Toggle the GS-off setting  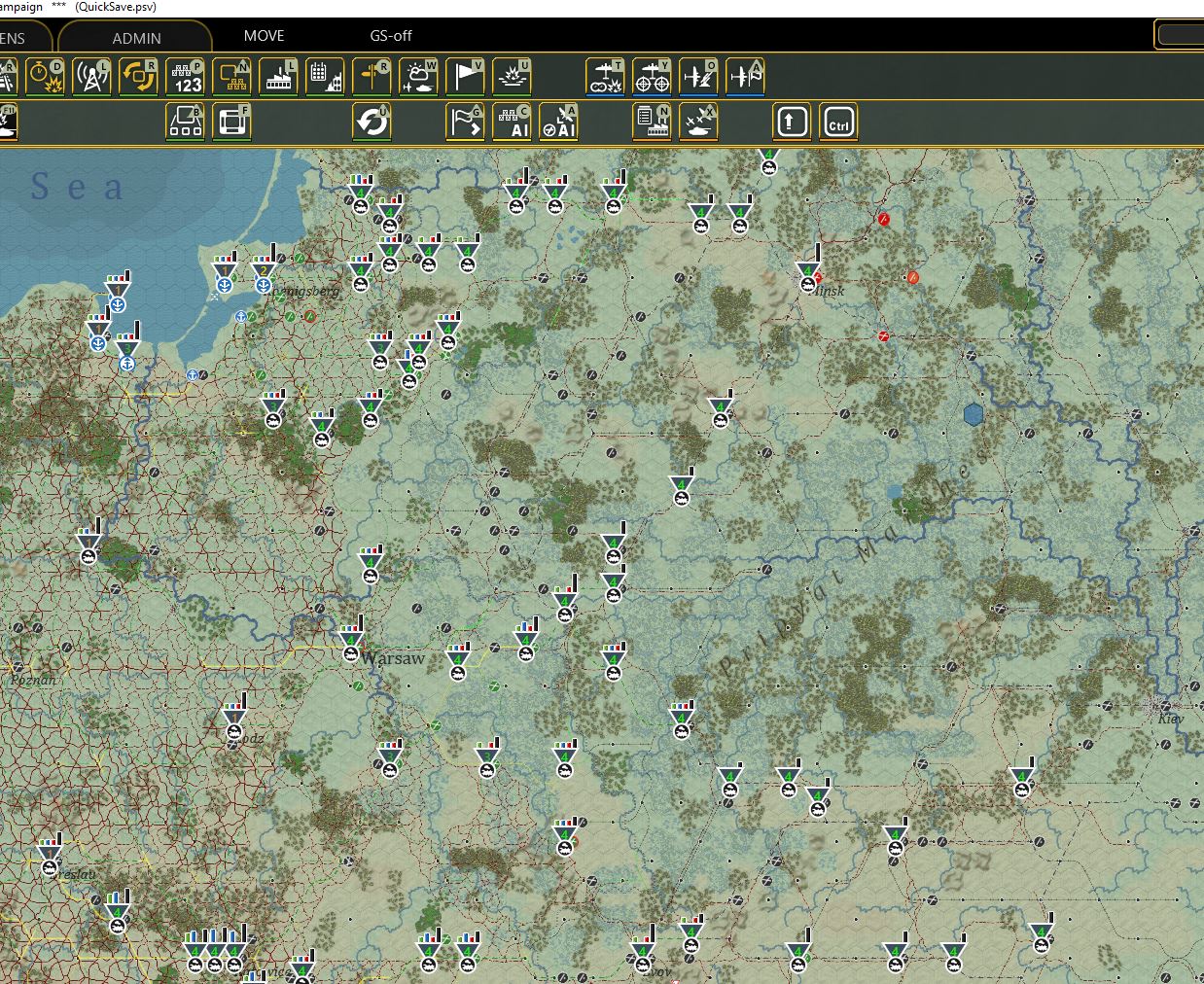391,36
